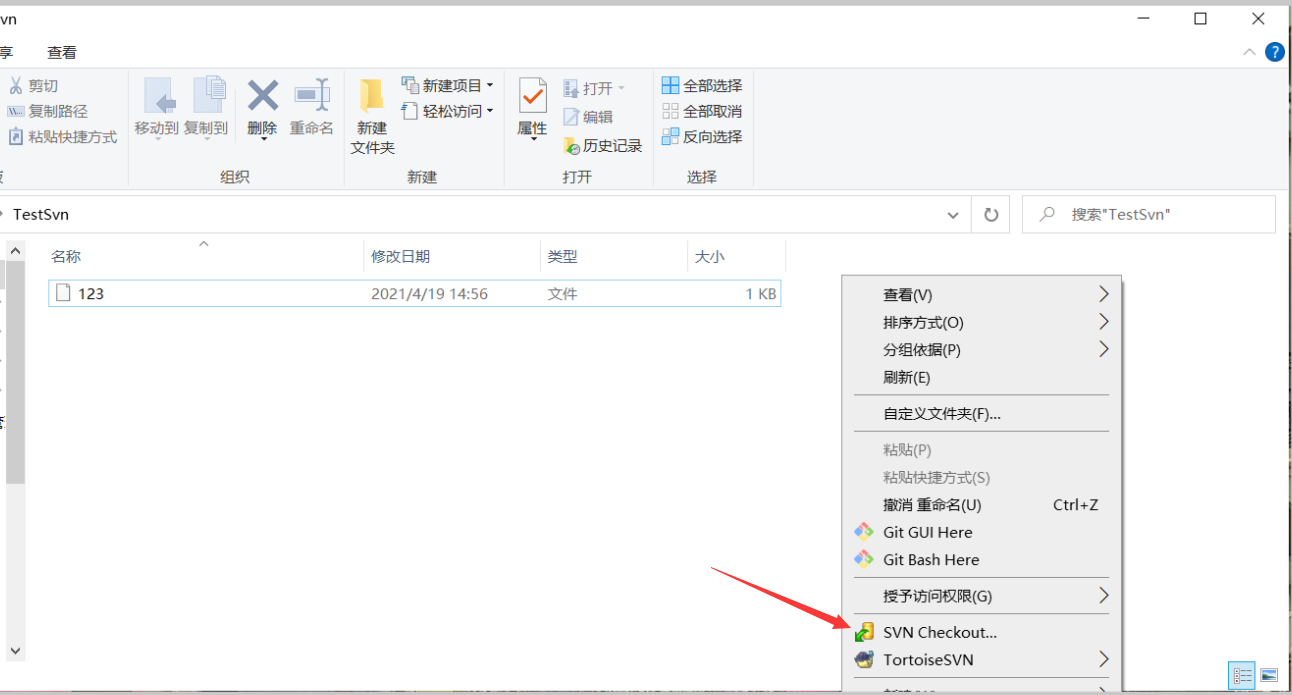Refresh the folder via the address bar button
Image resolution: width=1292 pixels, height=695 pixels.
click(x=991, y=215)
